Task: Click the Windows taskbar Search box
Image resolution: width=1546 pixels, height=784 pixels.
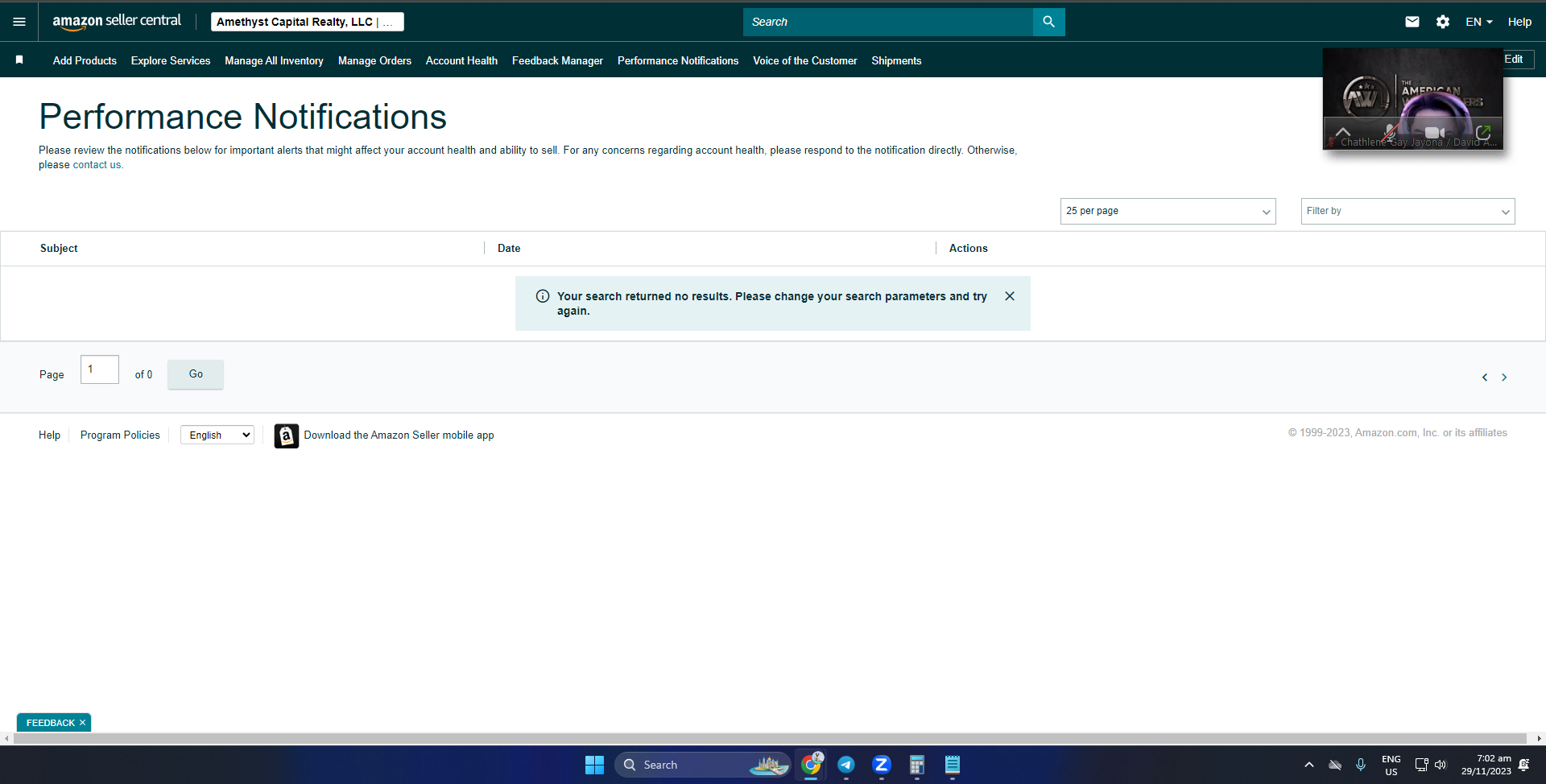Action: point(703,765)
